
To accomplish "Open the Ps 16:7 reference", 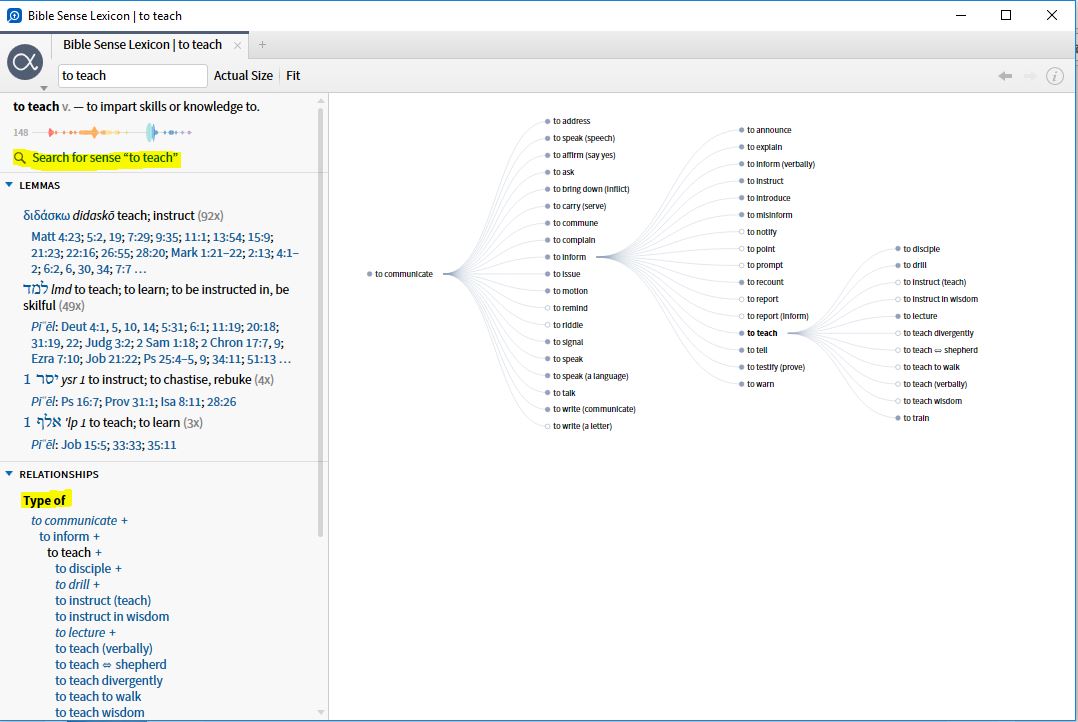I will [x=80, y=402].
